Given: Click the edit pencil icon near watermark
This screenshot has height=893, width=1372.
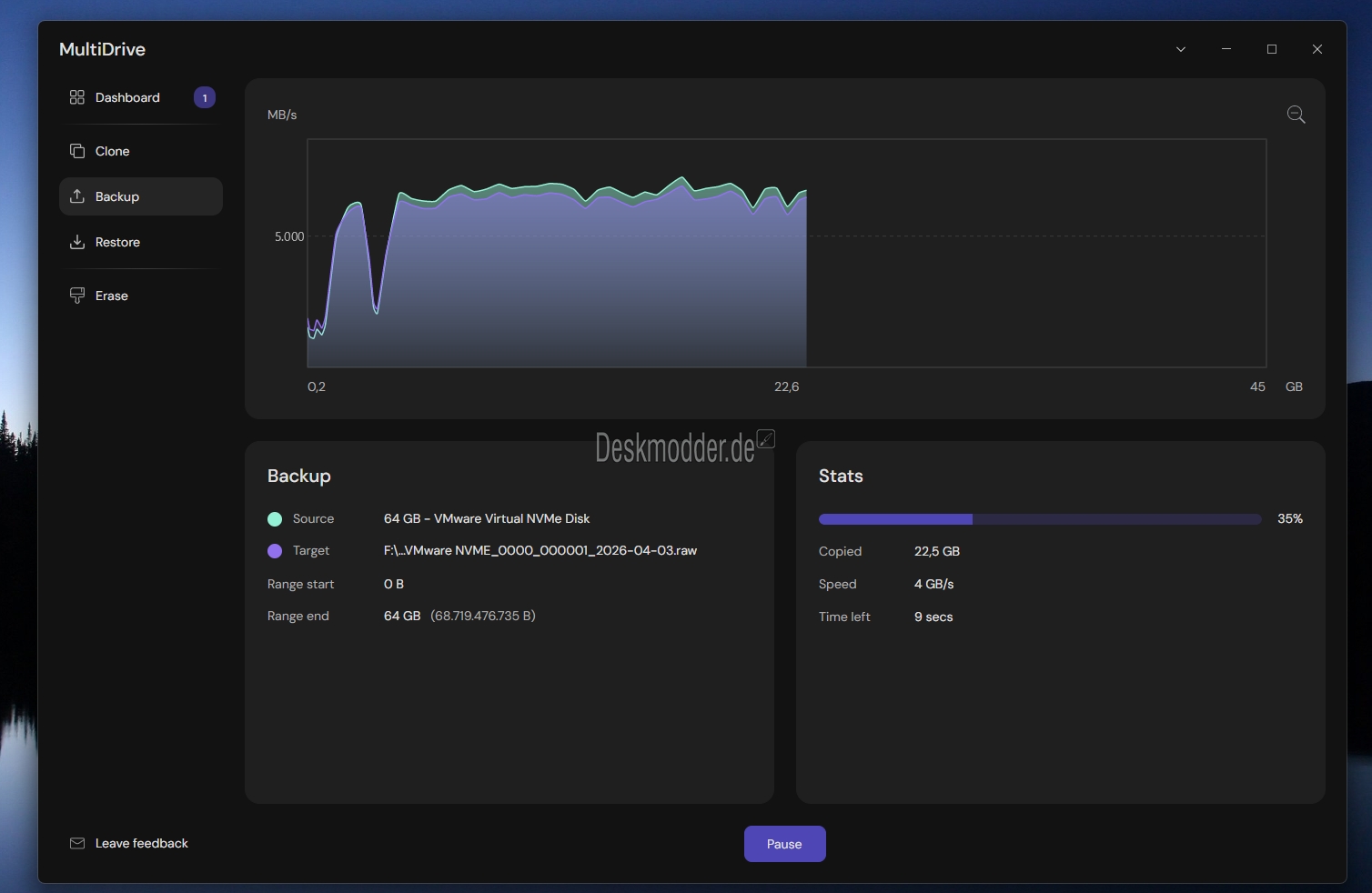Looking at the screenshot, I should 766,439.
